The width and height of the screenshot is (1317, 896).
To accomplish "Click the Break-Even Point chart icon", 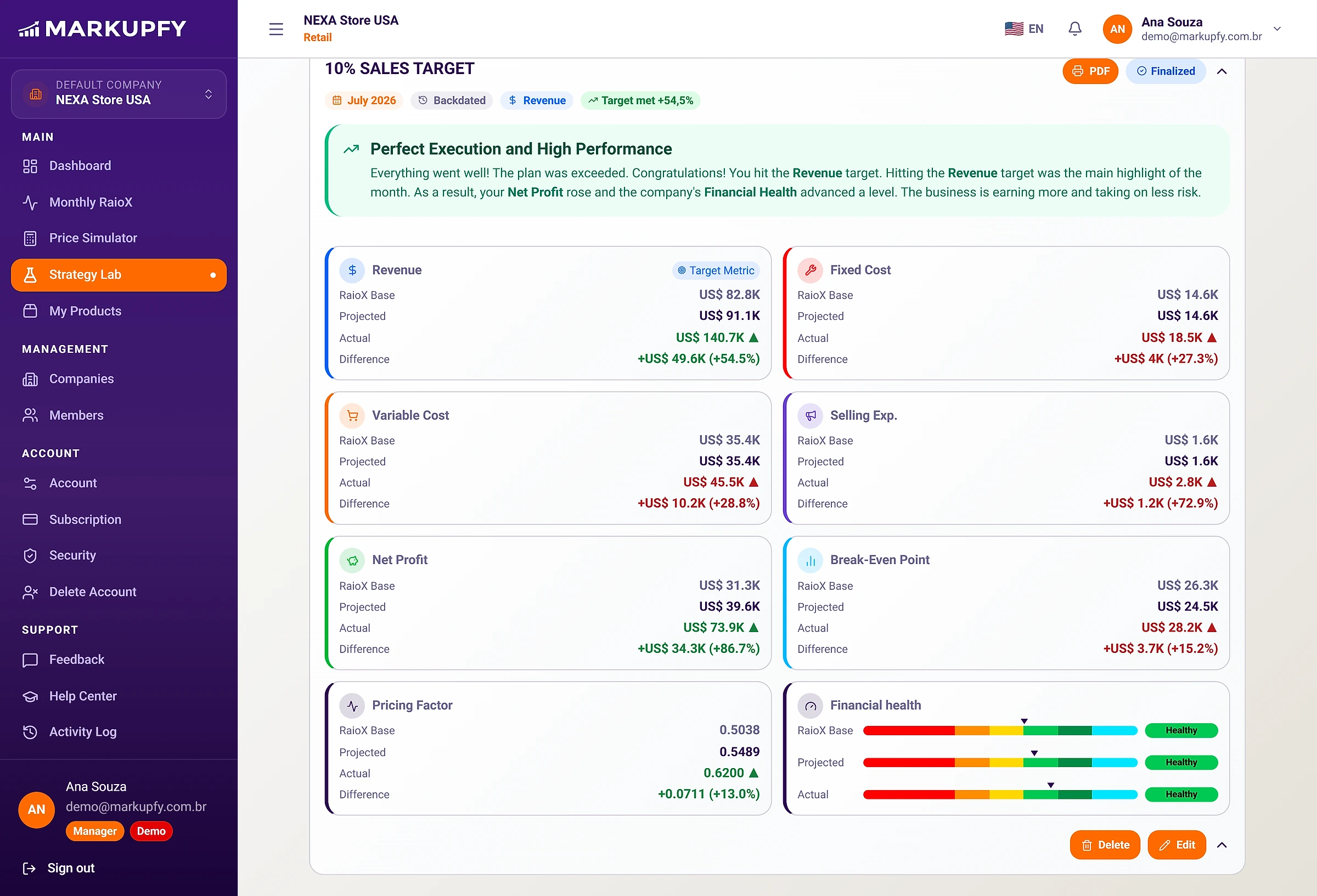I will pos(811,561).
